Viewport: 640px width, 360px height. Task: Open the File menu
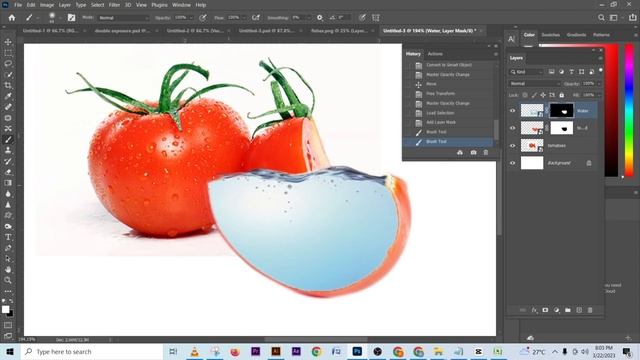coord(18,5)
